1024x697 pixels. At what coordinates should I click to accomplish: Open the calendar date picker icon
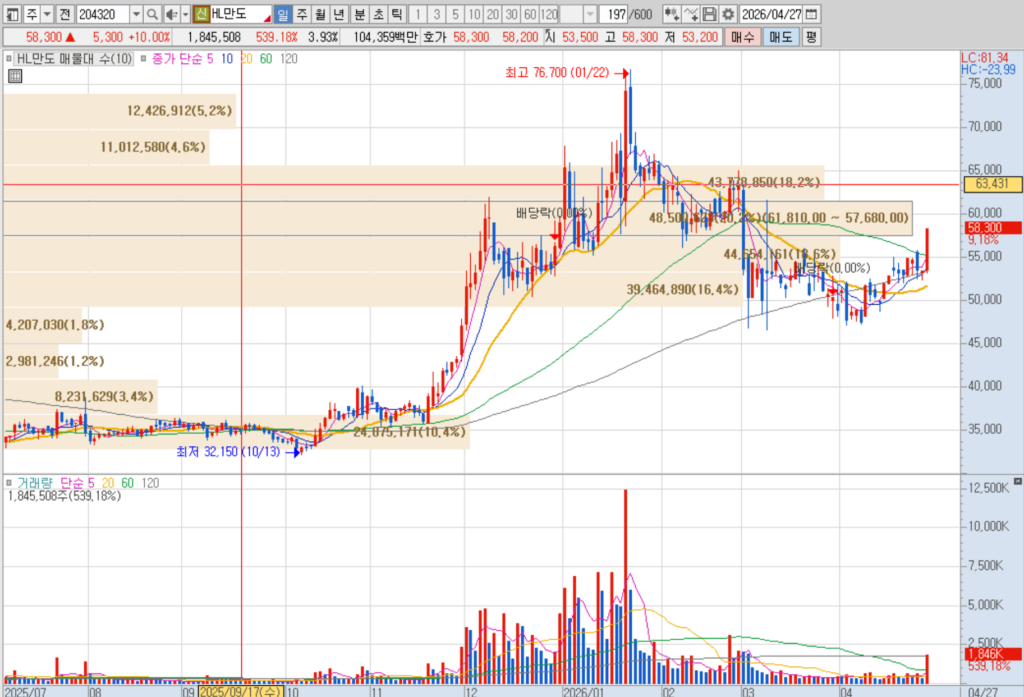[x=811, y=14]
